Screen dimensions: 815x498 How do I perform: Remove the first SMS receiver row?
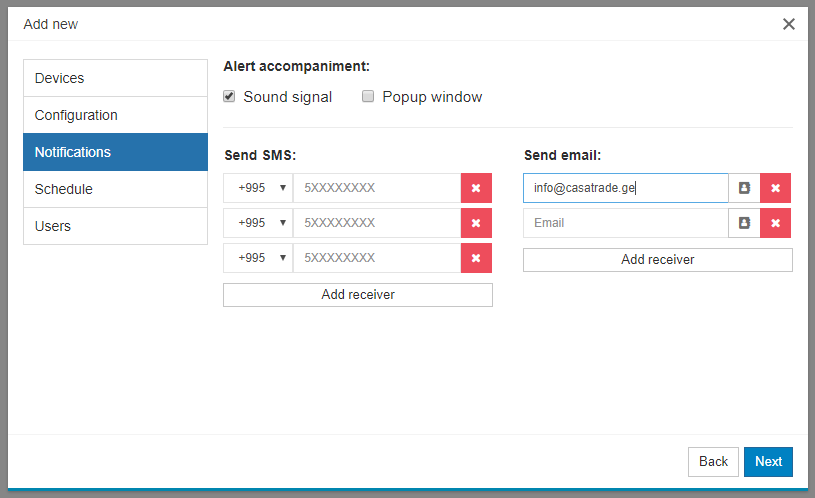pyautogui.click(x=476, y=188)
